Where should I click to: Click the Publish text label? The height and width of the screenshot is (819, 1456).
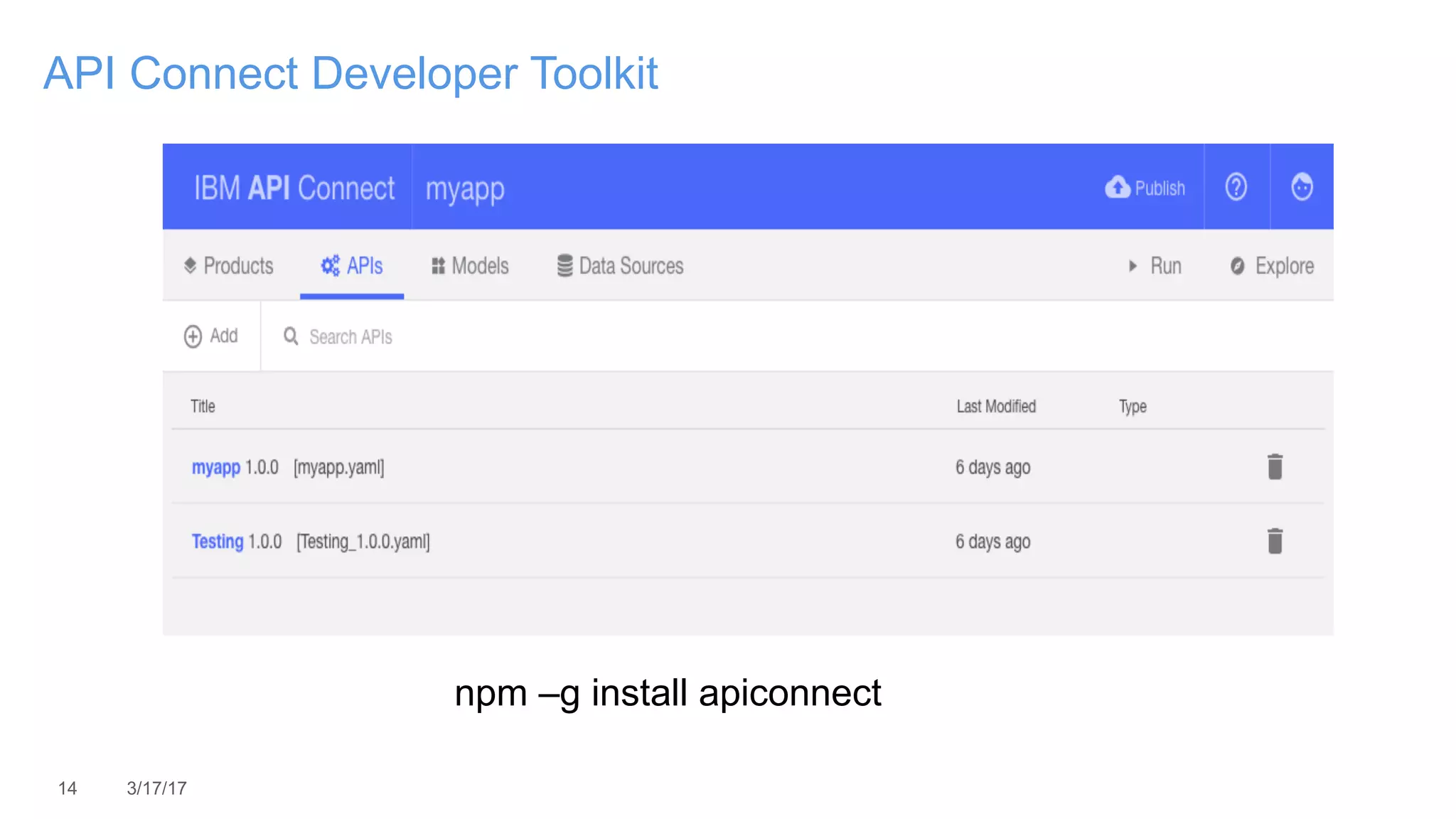pos(1160,188)
